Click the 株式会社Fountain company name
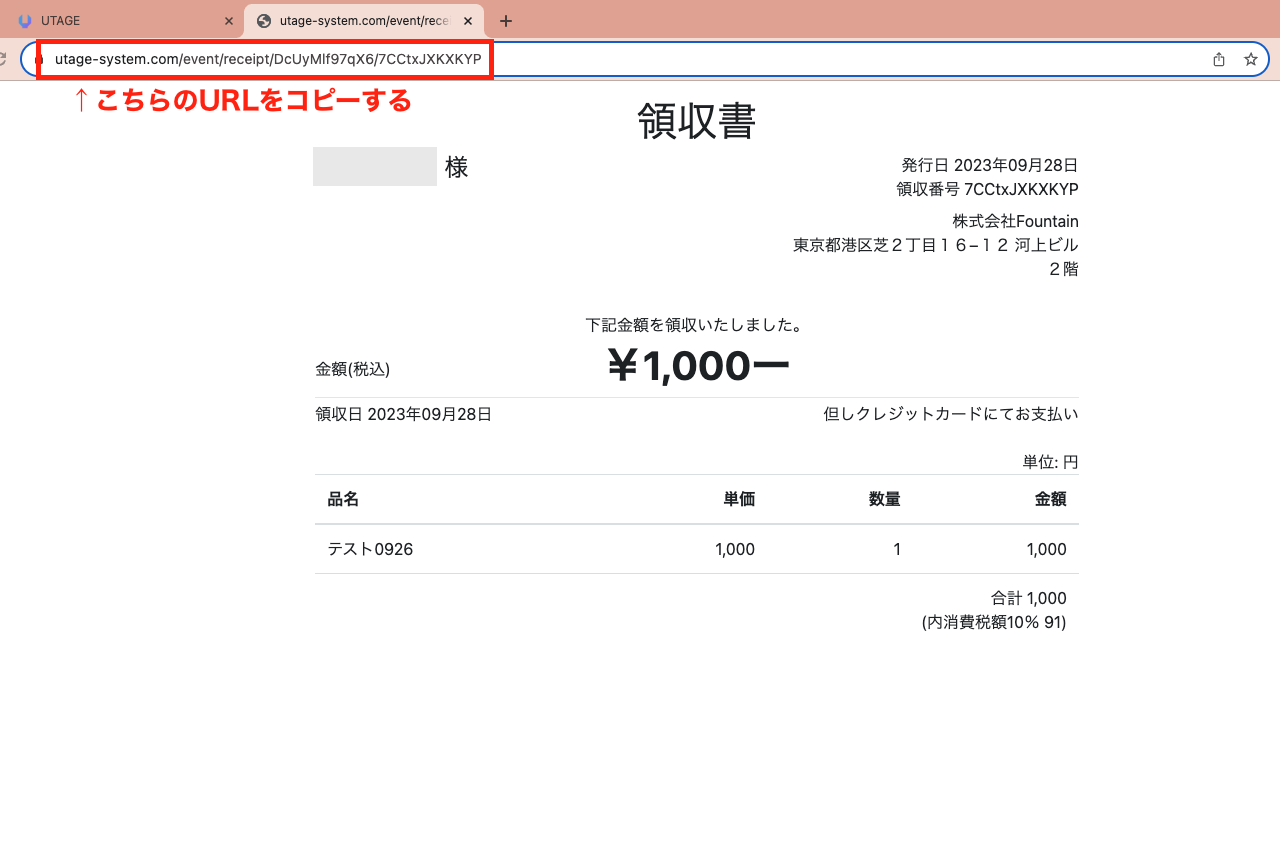The image size is (1280, 853). [x=1015, y=221]
